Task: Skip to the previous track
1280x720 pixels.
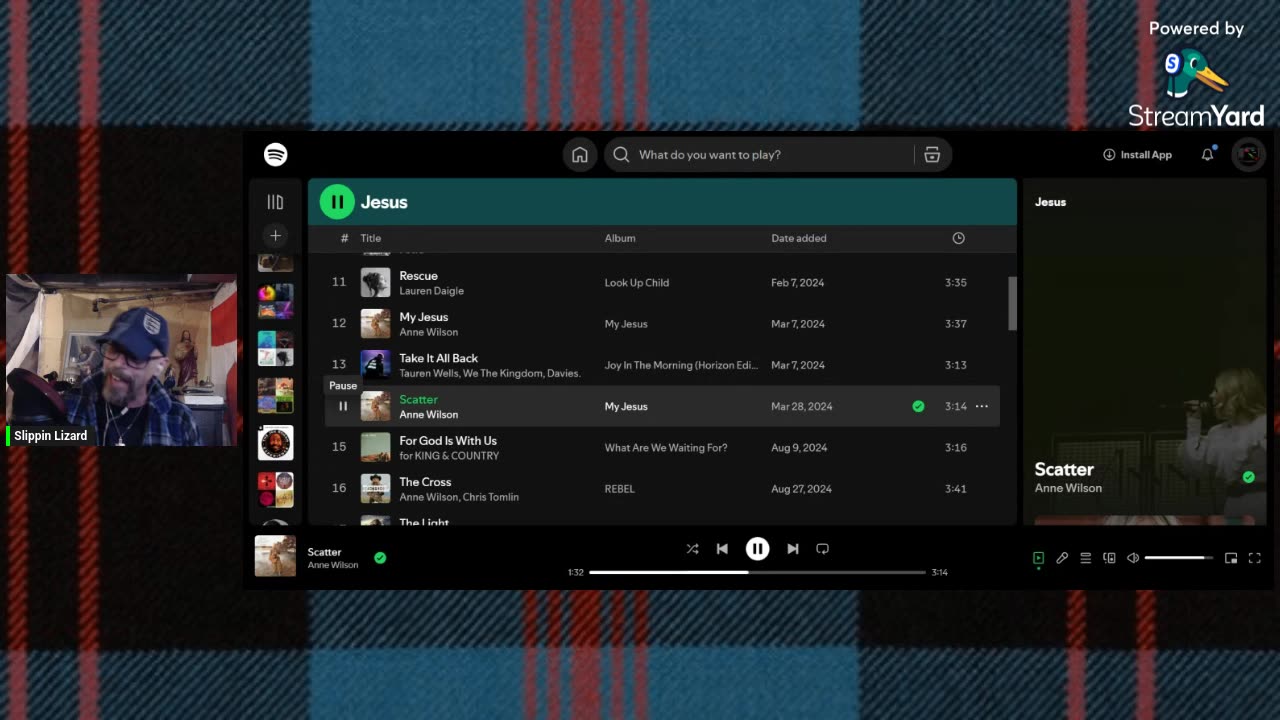Action: pos(722,549)
